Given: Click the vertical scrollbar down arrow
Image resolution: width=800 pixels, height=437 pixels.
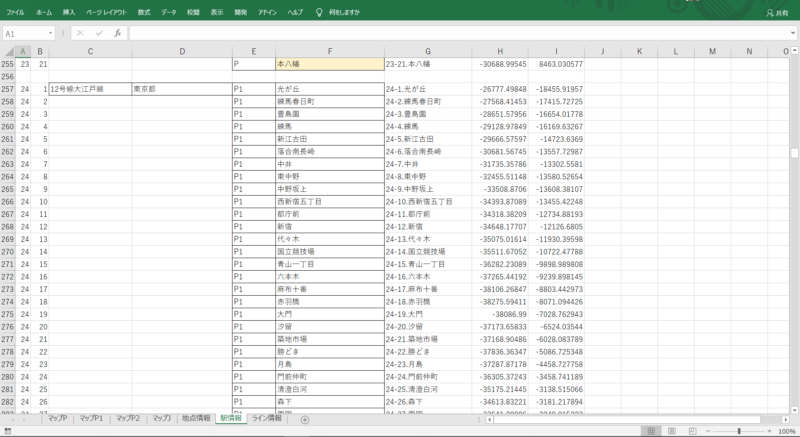Looking at the screenshot, I should point(794,410).
